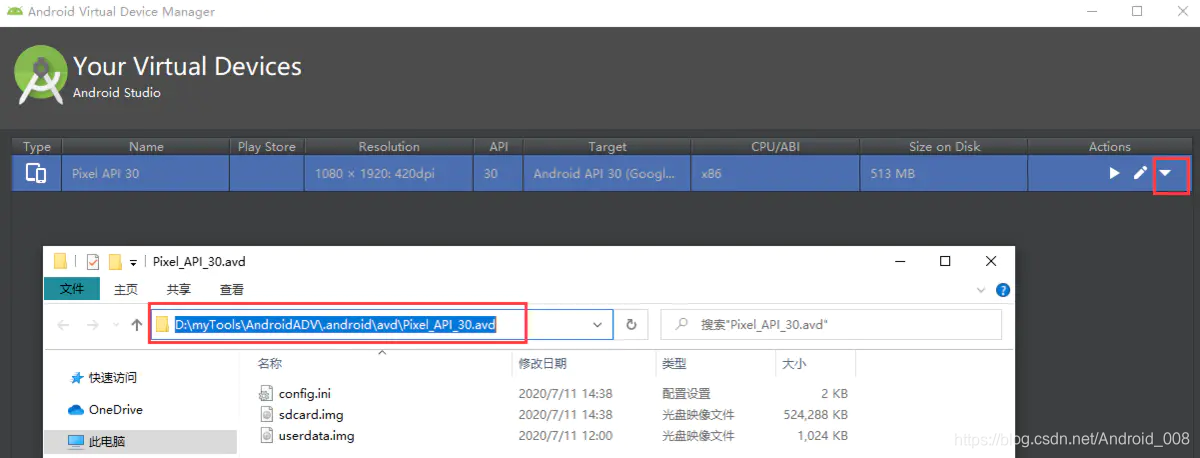Viewport: 1200px width, 458px height.
Task: Select the config.ini file
Action: coord(305,393)
